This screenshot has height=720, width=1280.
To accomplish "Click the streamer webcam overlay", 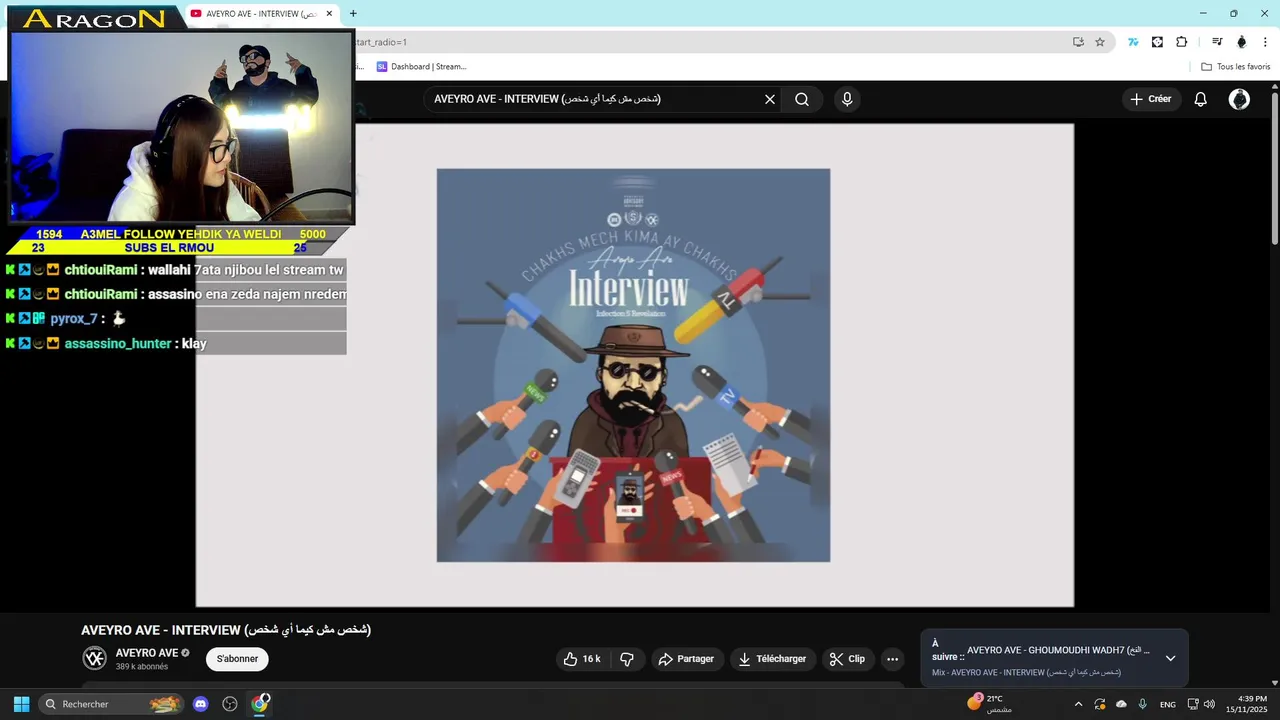I will [x=182, y=126].
